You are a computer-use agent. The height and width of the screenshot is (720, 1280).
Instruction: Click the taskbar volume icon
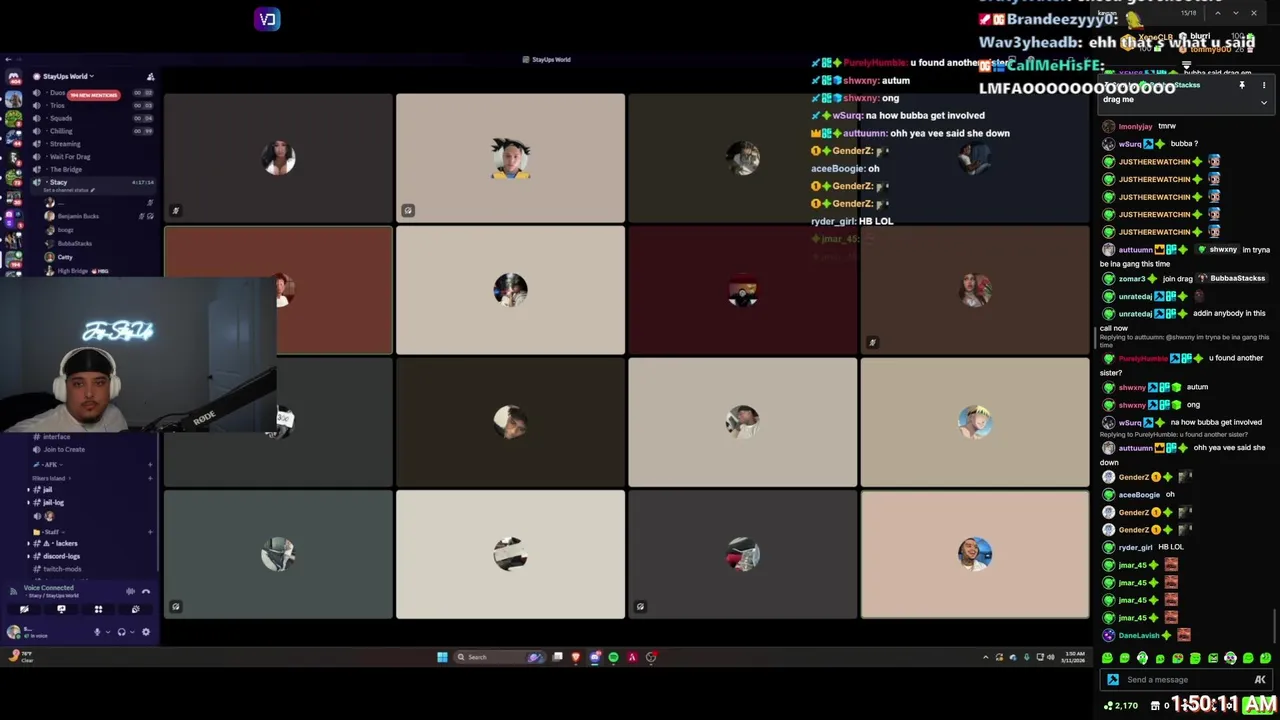point(1051,657)
